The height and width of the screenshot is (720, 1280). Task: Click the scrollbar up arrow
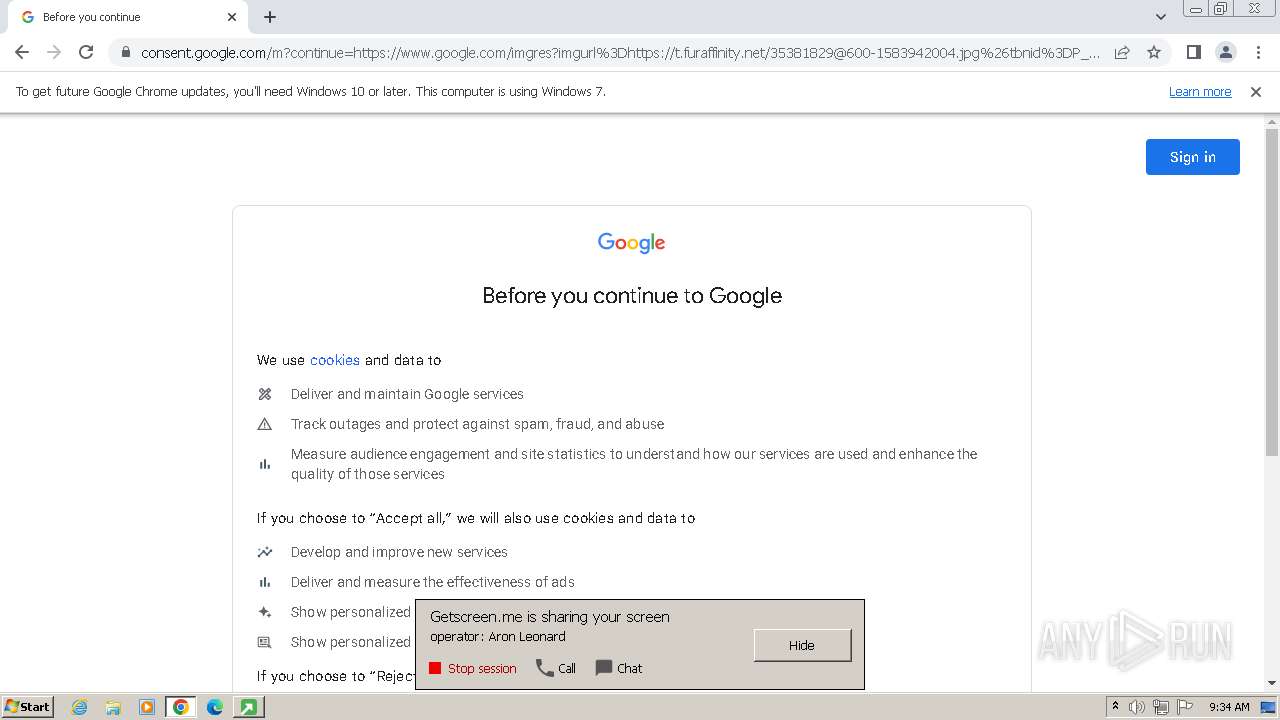click(x=1272, y=122)
